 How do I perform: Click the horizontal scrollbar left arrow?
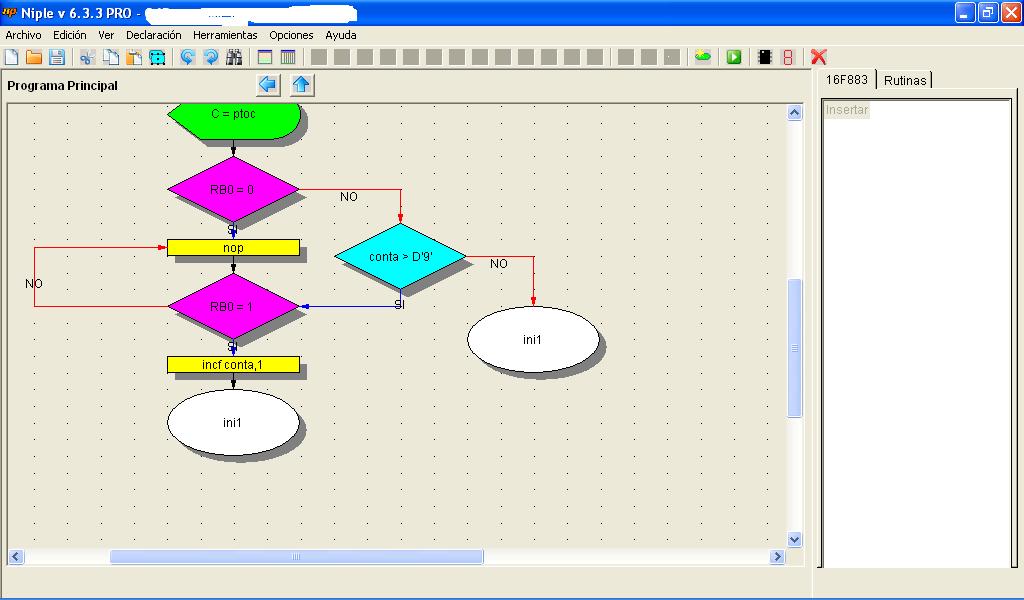point(16,556)
